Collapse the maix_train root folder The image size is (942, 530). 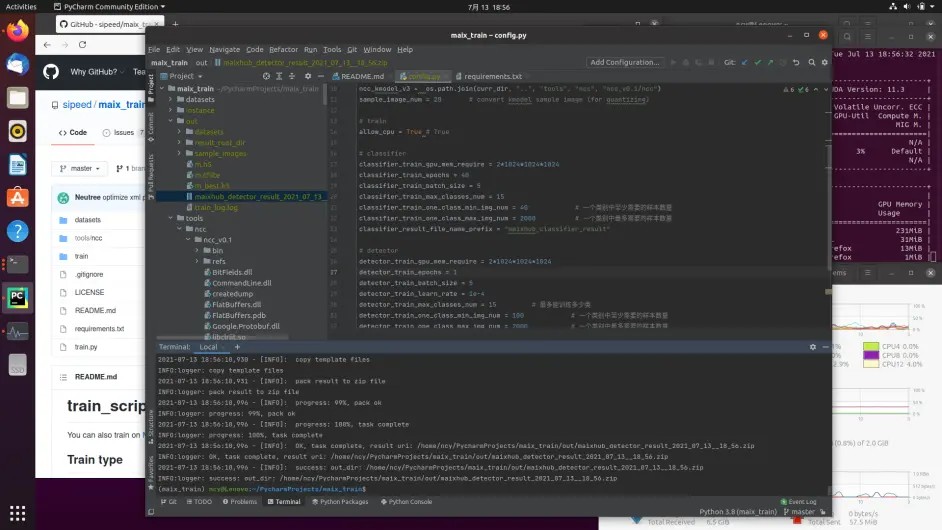(162, 88)
